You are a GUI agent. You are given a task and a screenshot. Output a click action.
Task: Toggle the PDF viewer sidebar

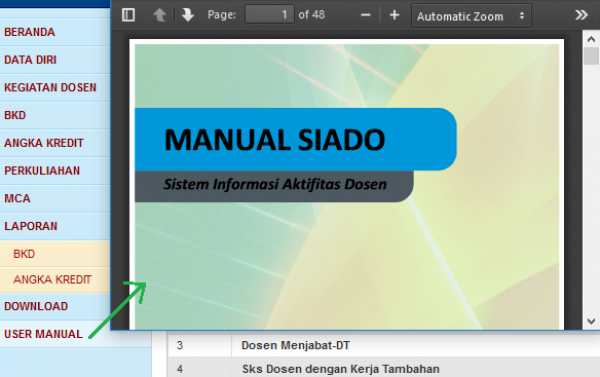click(128, 15)
